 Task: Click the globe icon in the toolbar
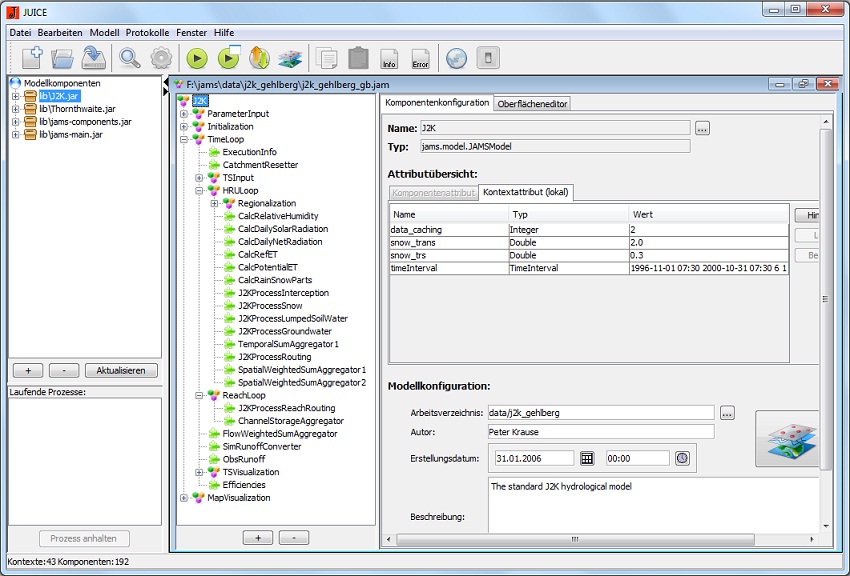pos(456,58)
